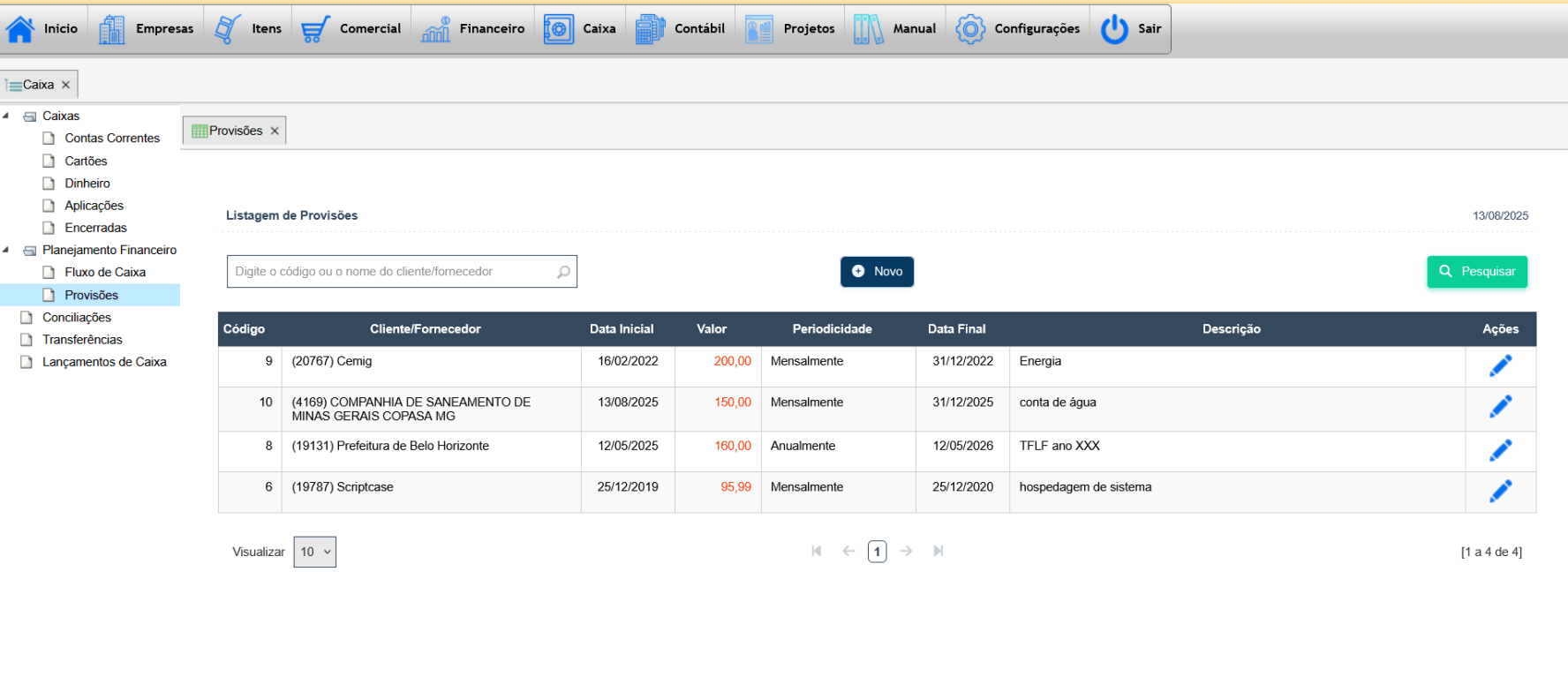Open the Visualizar rows-per-page dropdown
Image resolution: width=1568 pixels, height=677 pixels.
coord(314,552)
